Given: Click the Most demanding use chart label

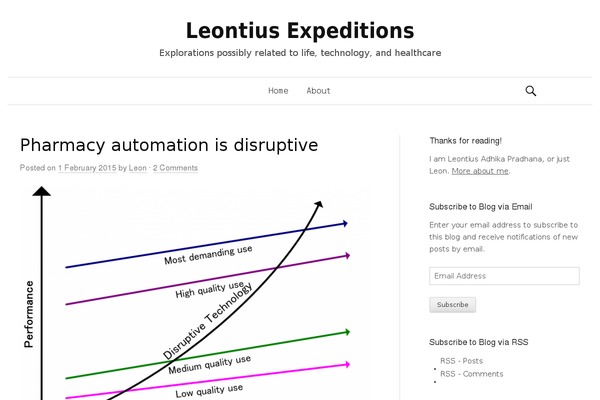Looking at the screenshot, I should (208, 255).
